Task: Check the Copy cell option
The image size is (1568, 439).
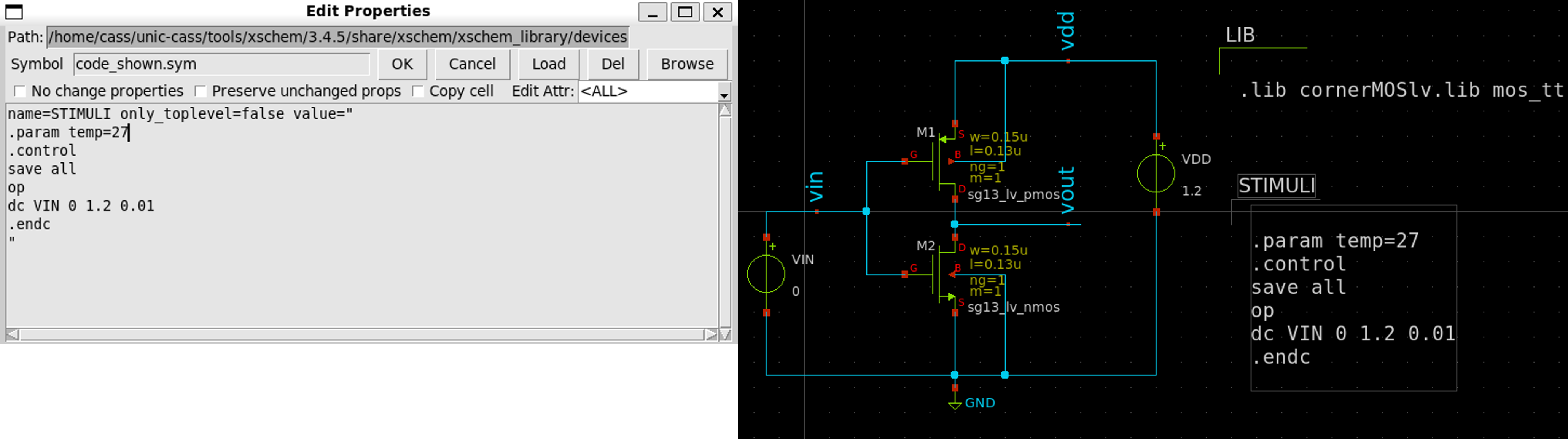Action: pos(417,91)
